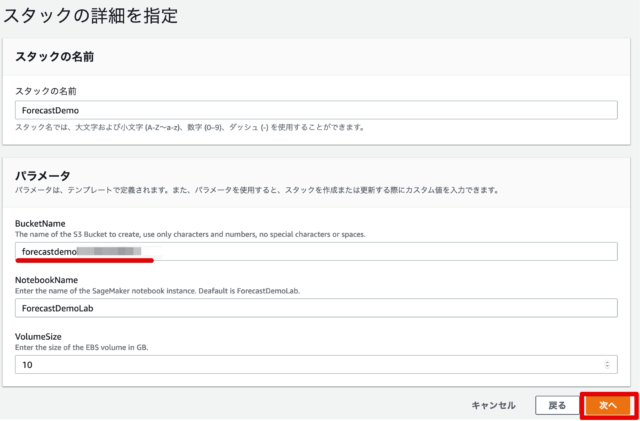The height and width of the screenshot is (421, 640).
Task: Click the orange 次へ button
Action: click(607, 405)
